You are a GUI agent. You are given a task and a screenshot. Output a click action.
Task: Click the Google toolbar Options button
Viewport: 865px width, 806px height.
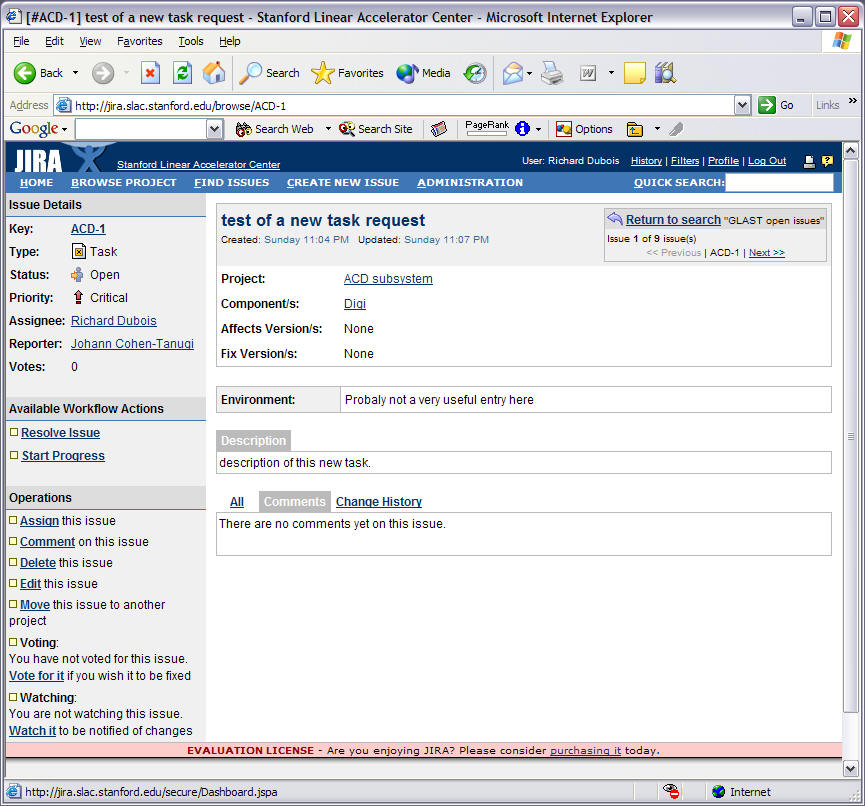(x=584, y=129)
